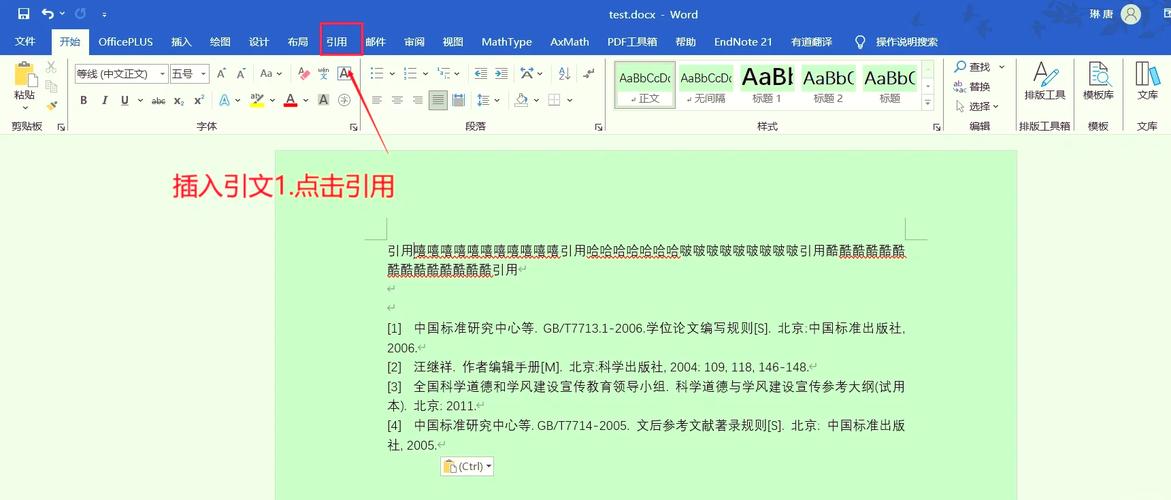Open font size dropdown 五号
Viewport: 1171px width, 500px height.
click(204, 74)
